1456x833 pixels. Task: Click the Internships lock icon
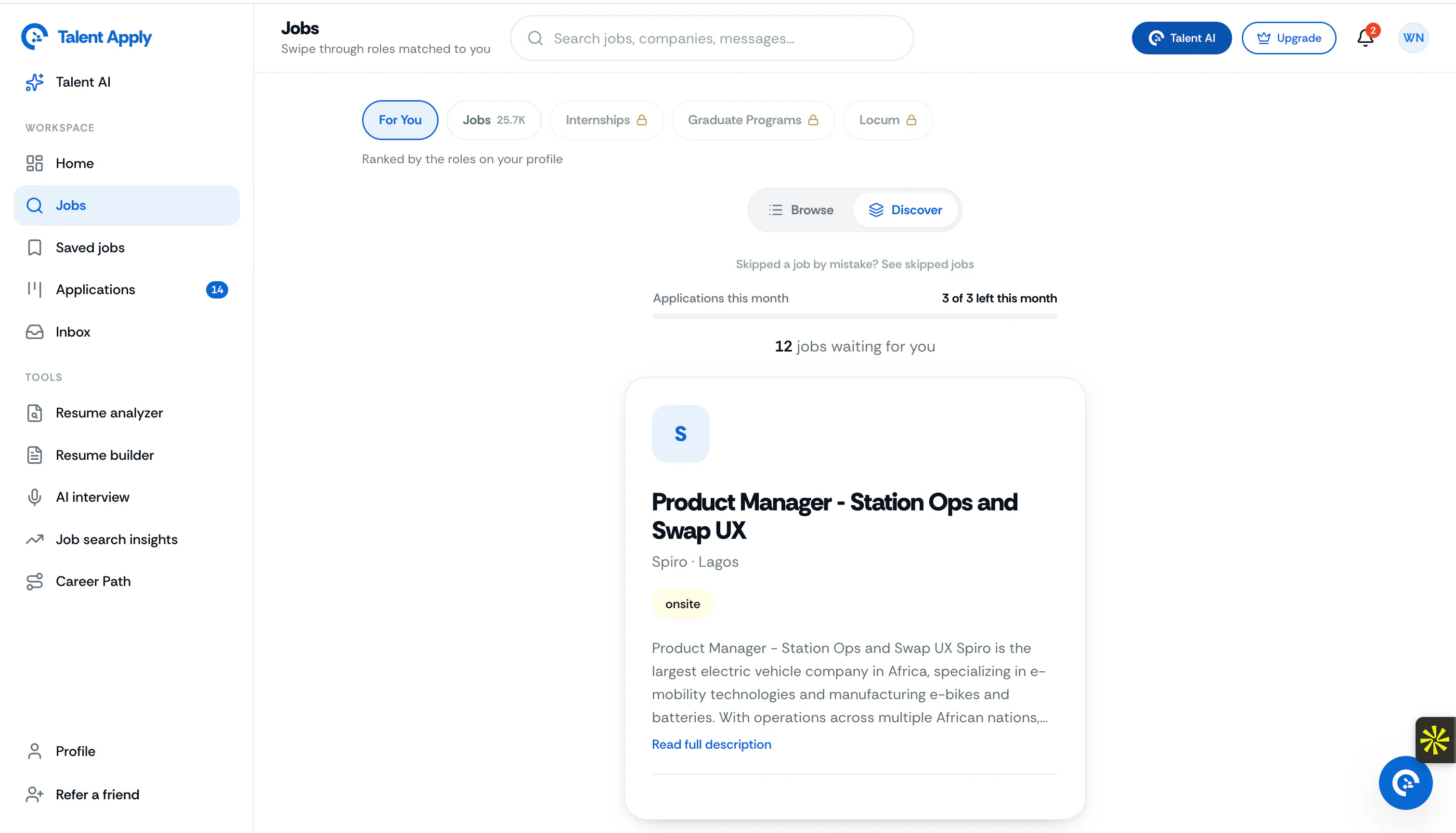point(642,120)
